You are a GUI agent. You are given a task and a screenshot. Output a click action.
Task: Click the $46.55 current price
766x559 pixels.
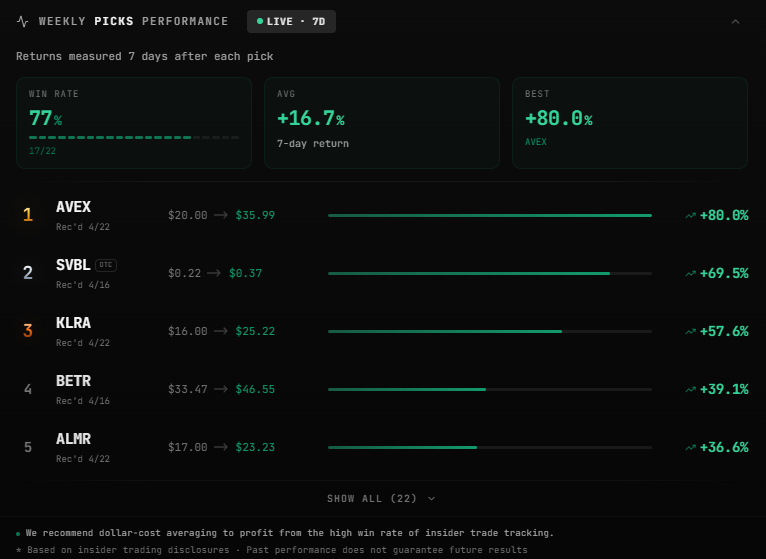tap(255, 389)
